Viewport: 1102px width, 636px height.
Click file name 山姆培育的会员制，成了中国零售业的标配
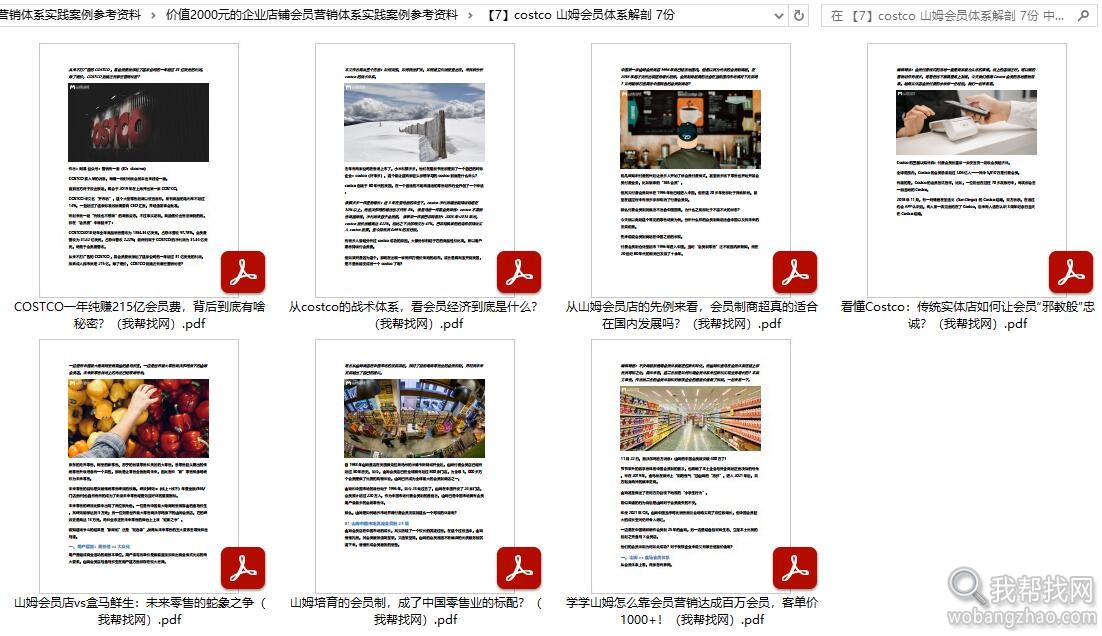pyautogui.click(x=415, y=611)
